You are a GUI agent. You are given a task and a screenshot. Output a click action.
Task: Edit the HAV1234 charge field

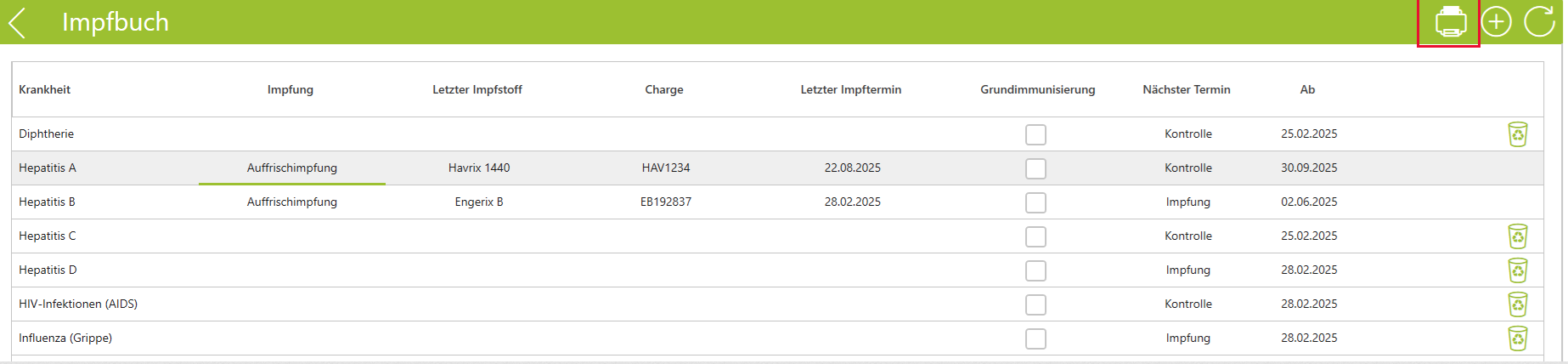click(666, 168)
